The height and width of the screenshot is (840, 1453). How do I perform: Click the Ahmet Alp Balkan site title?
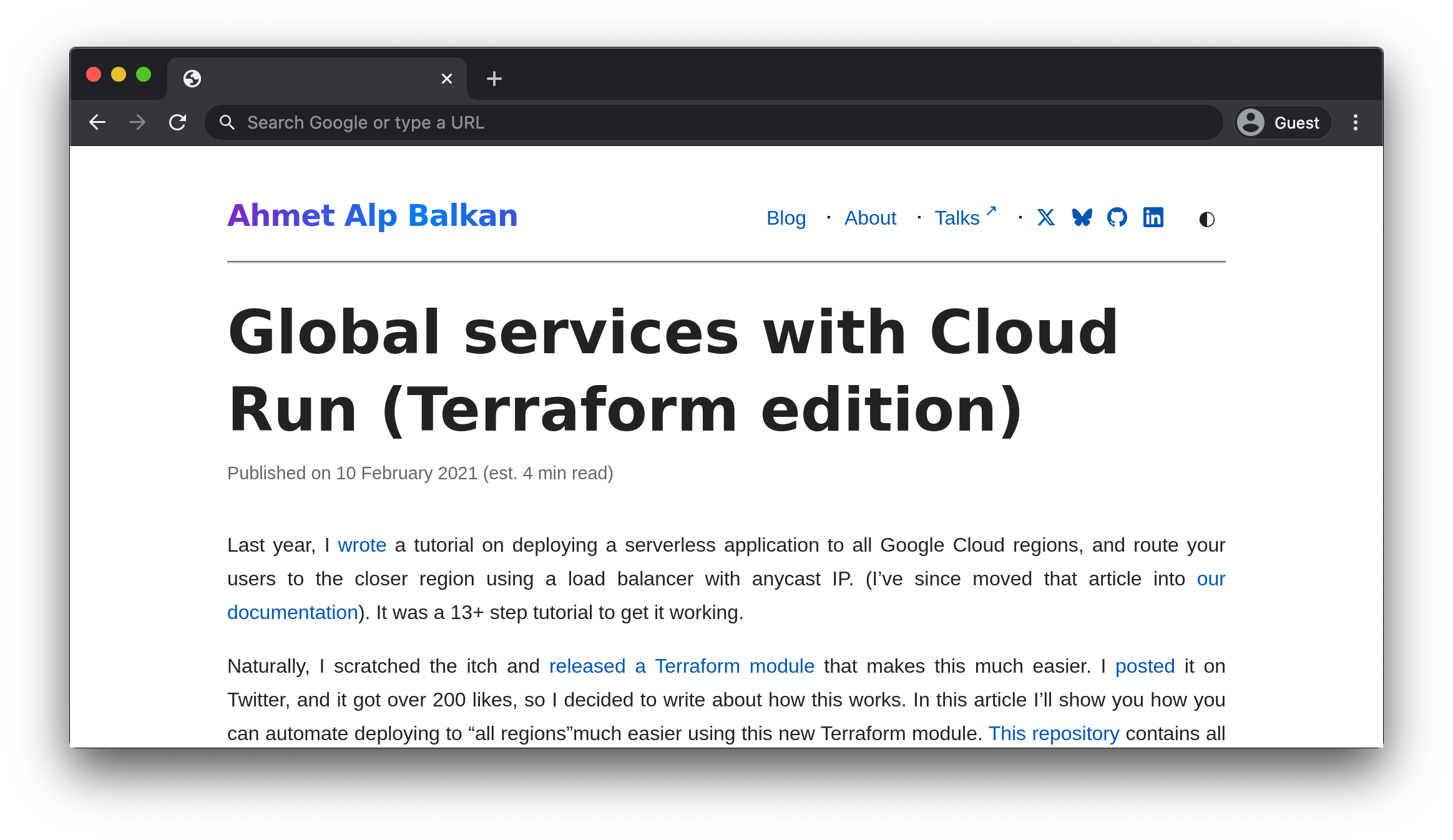(x=373, y=216)
